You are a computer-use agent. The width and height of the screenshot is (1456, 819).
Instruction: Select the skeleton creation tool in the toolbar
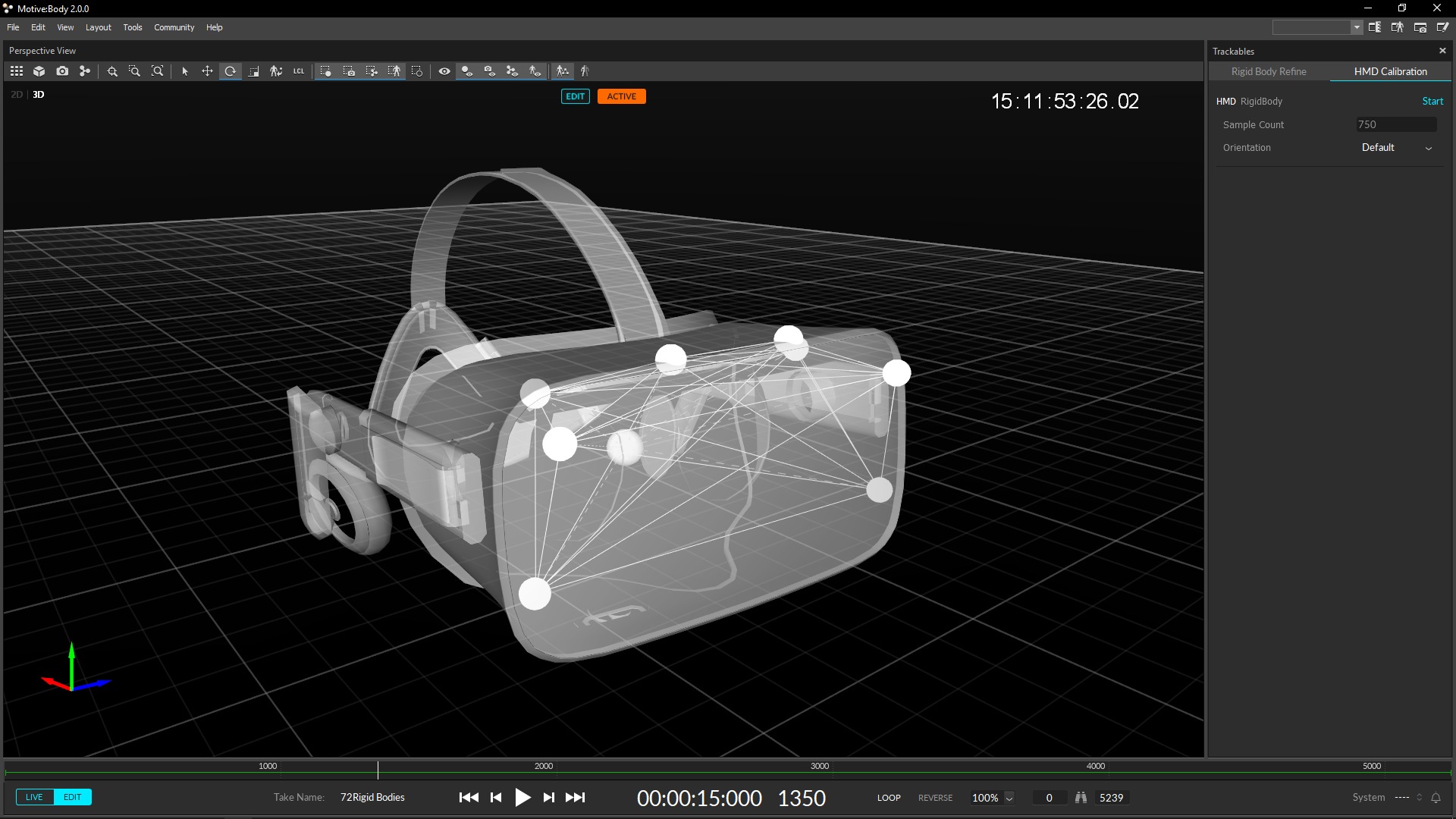[276, 71]
